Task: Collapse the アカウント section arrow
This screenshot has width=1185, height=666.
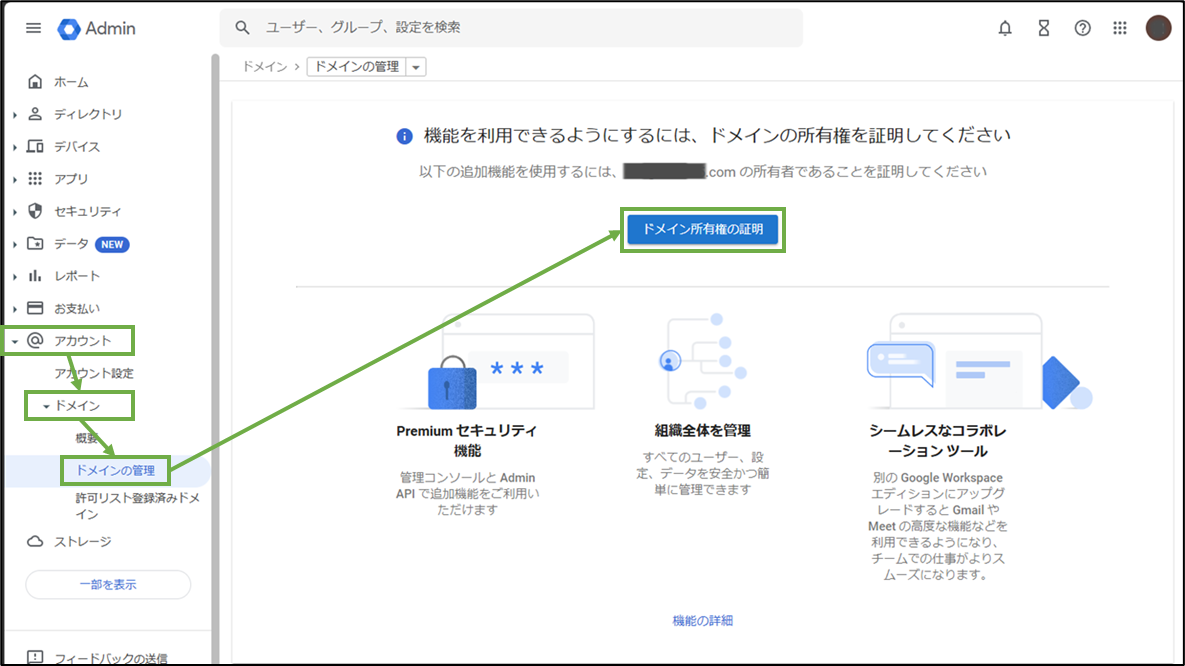Action: click(x=14, y=341)
